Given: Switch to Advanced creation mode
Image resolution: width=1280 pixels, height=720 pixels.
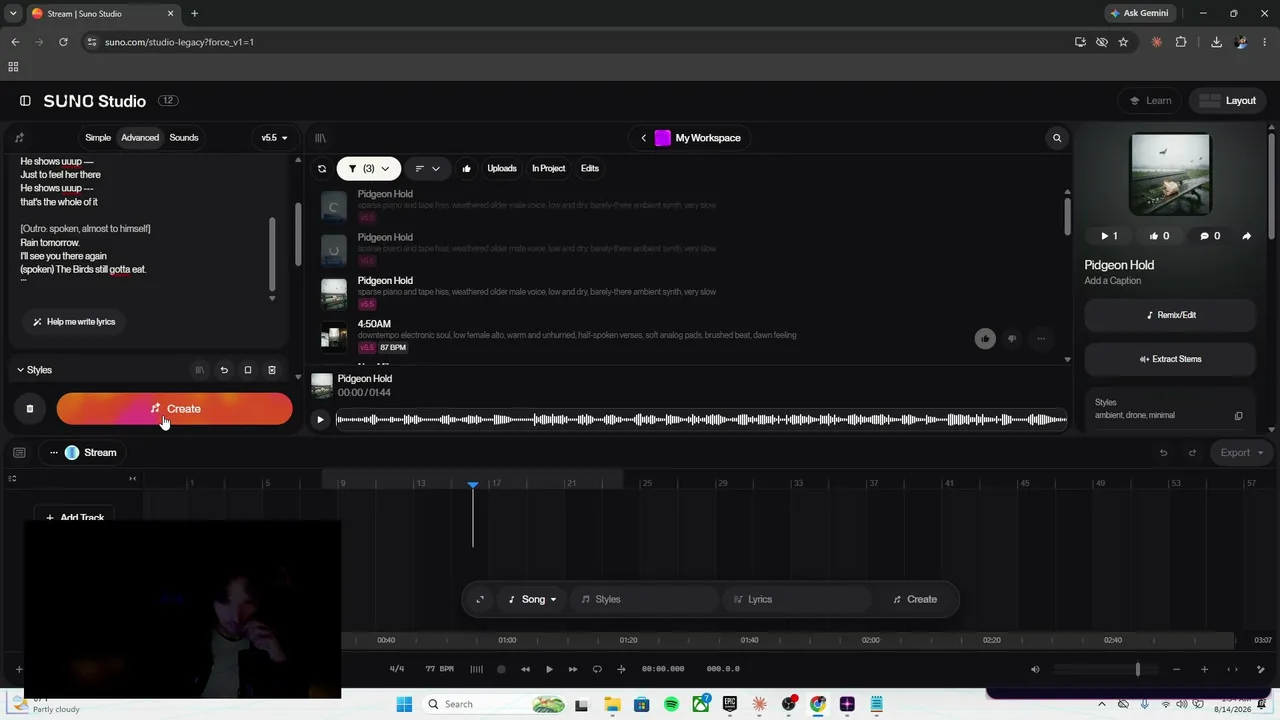Looking at the screenshot, I should point(140,138).
